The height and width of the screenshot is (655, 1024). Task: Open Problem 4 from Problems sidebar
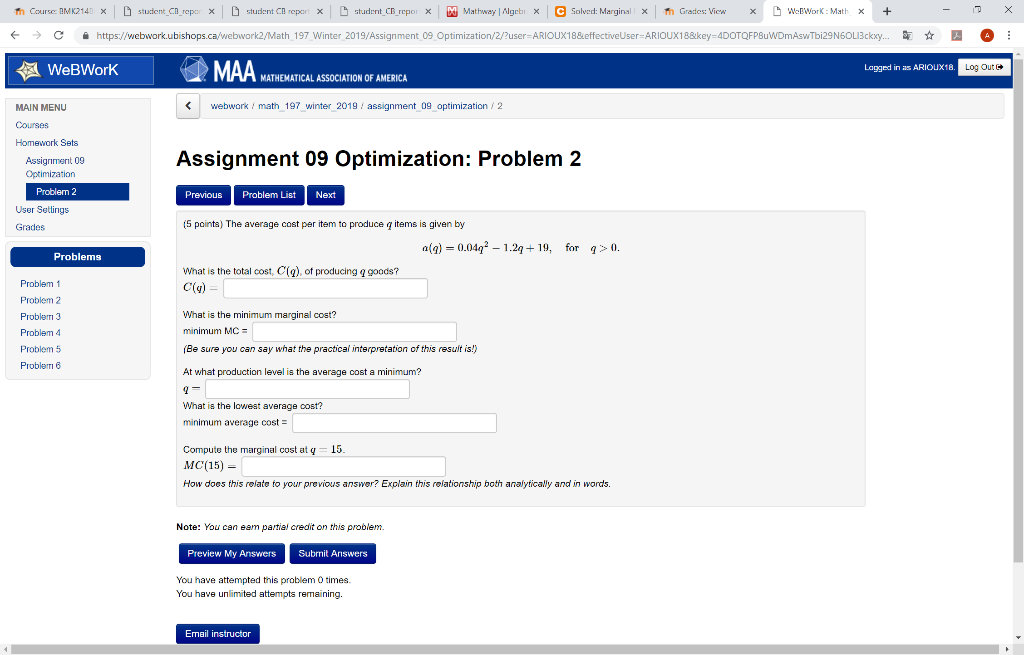coord(40,332)
